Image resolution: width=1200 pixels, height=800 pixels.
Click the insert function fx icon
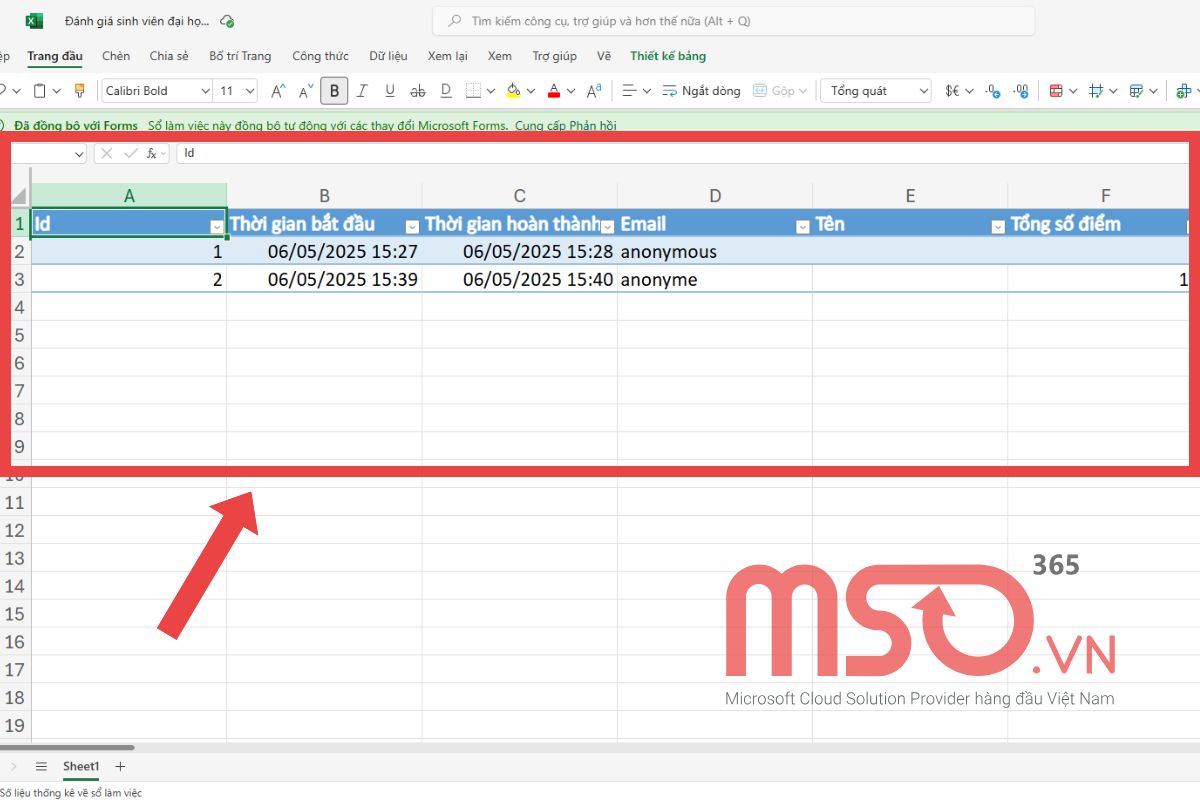coord(153,153)
